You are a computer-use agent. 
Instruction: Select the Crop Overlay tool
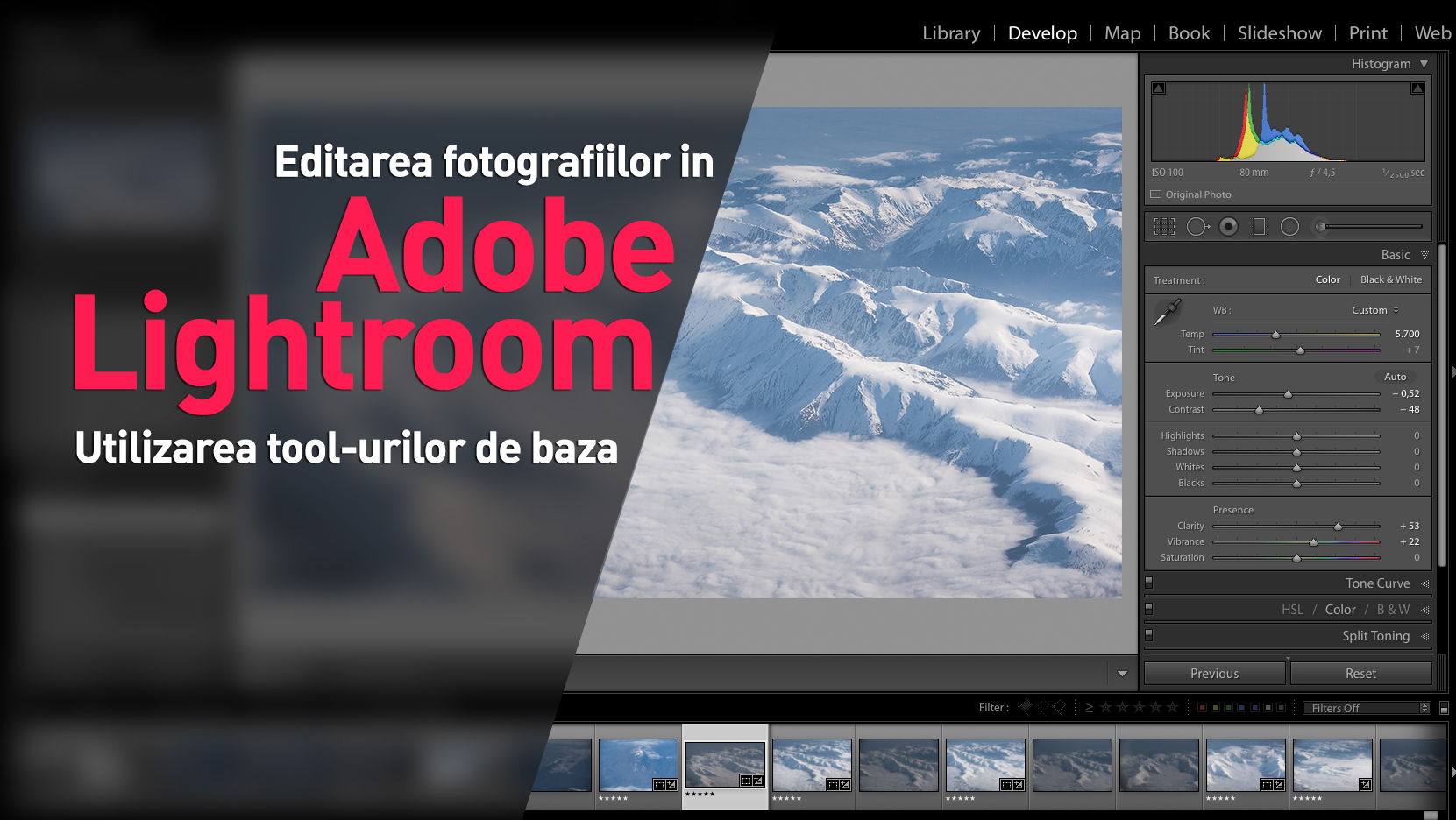(1164, 227)
